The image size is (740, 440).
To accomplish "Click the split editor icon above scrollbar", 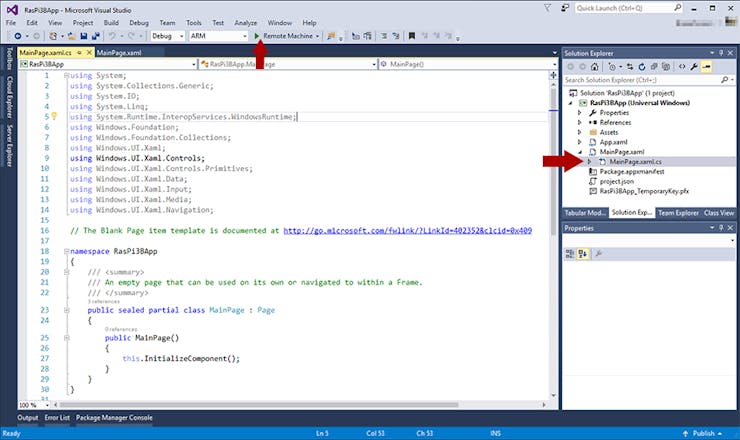I will 553,75.
